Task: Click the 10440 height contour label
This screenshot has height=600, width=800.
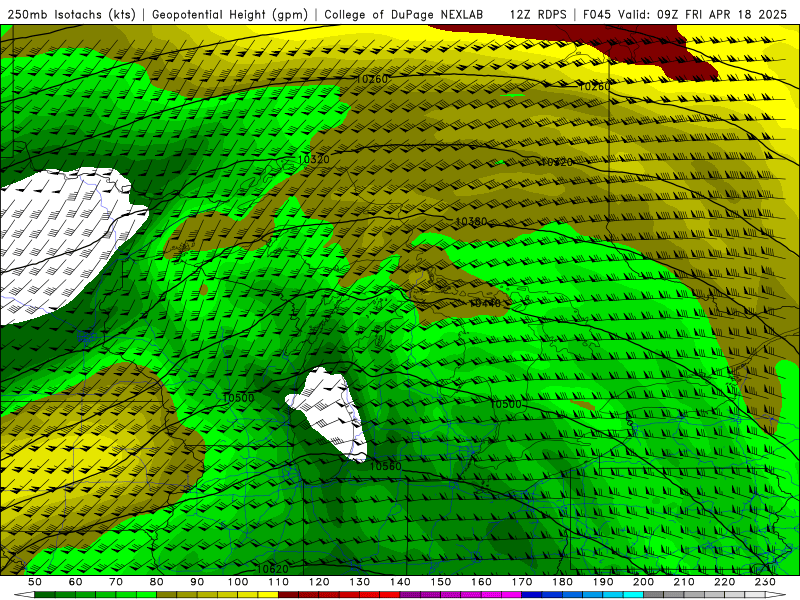Action: click(x=485, y=304)
